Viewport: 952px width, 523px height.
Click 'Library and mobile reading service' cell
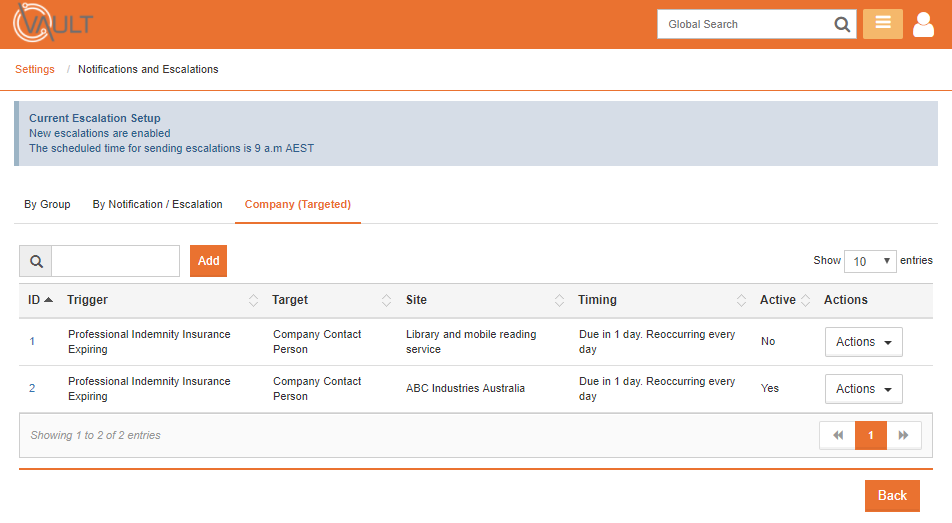(x=471, y=342)
